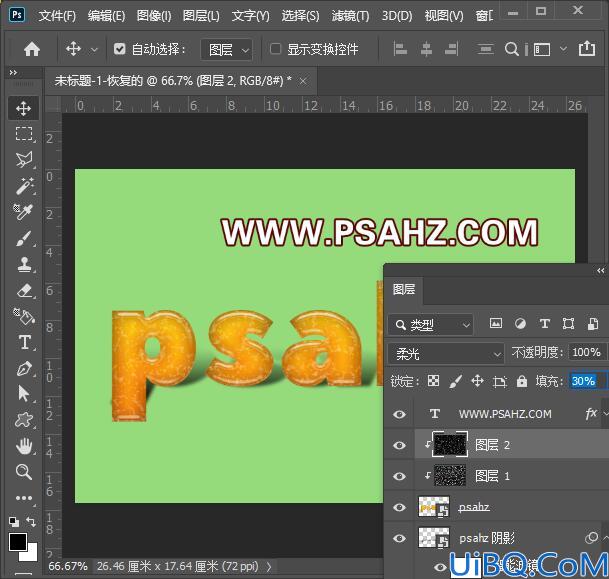Click the 填充 fill value field

point(586,381)
